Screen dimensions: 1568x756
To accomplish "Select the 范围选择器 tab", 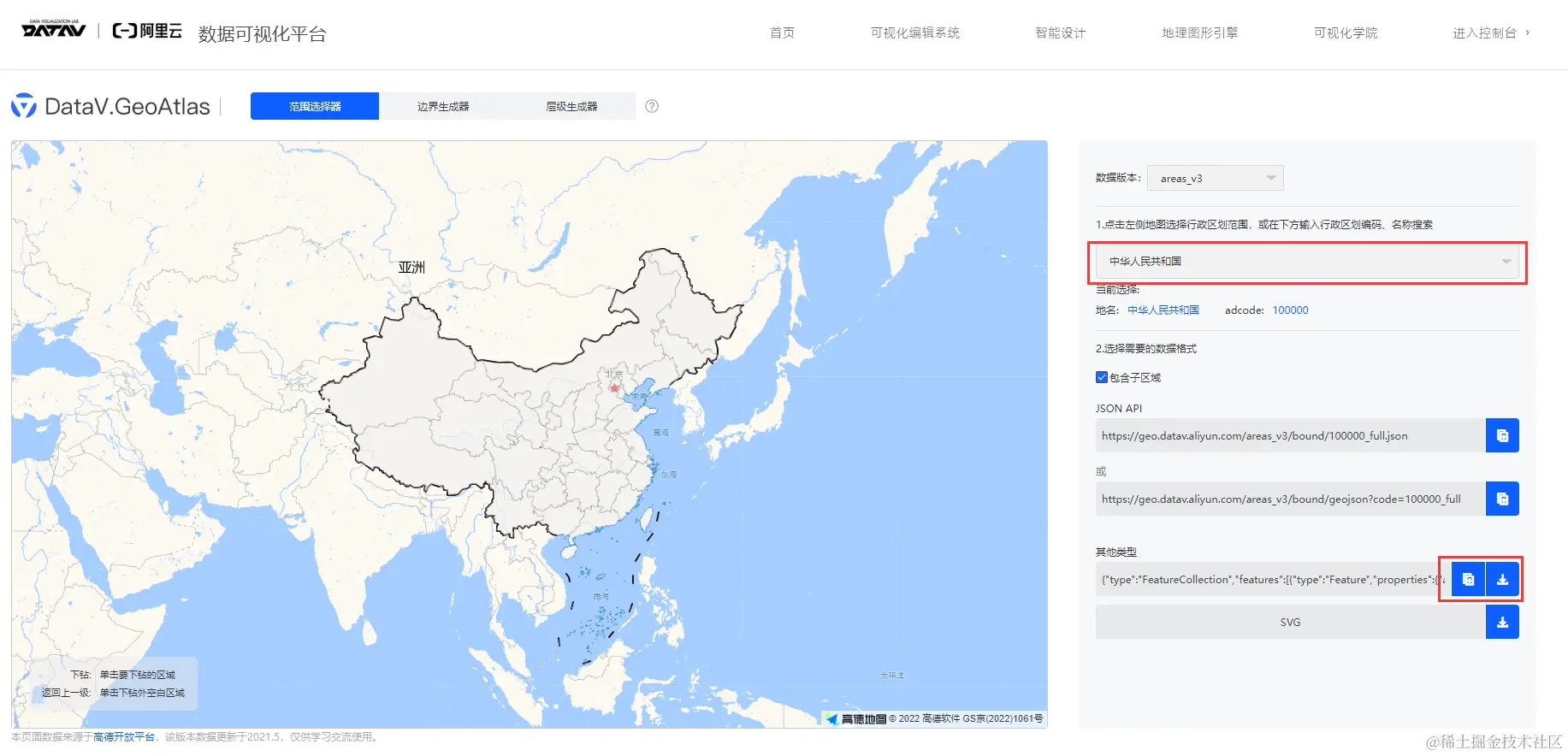I will pyautogui.click(x=315, y=106).
